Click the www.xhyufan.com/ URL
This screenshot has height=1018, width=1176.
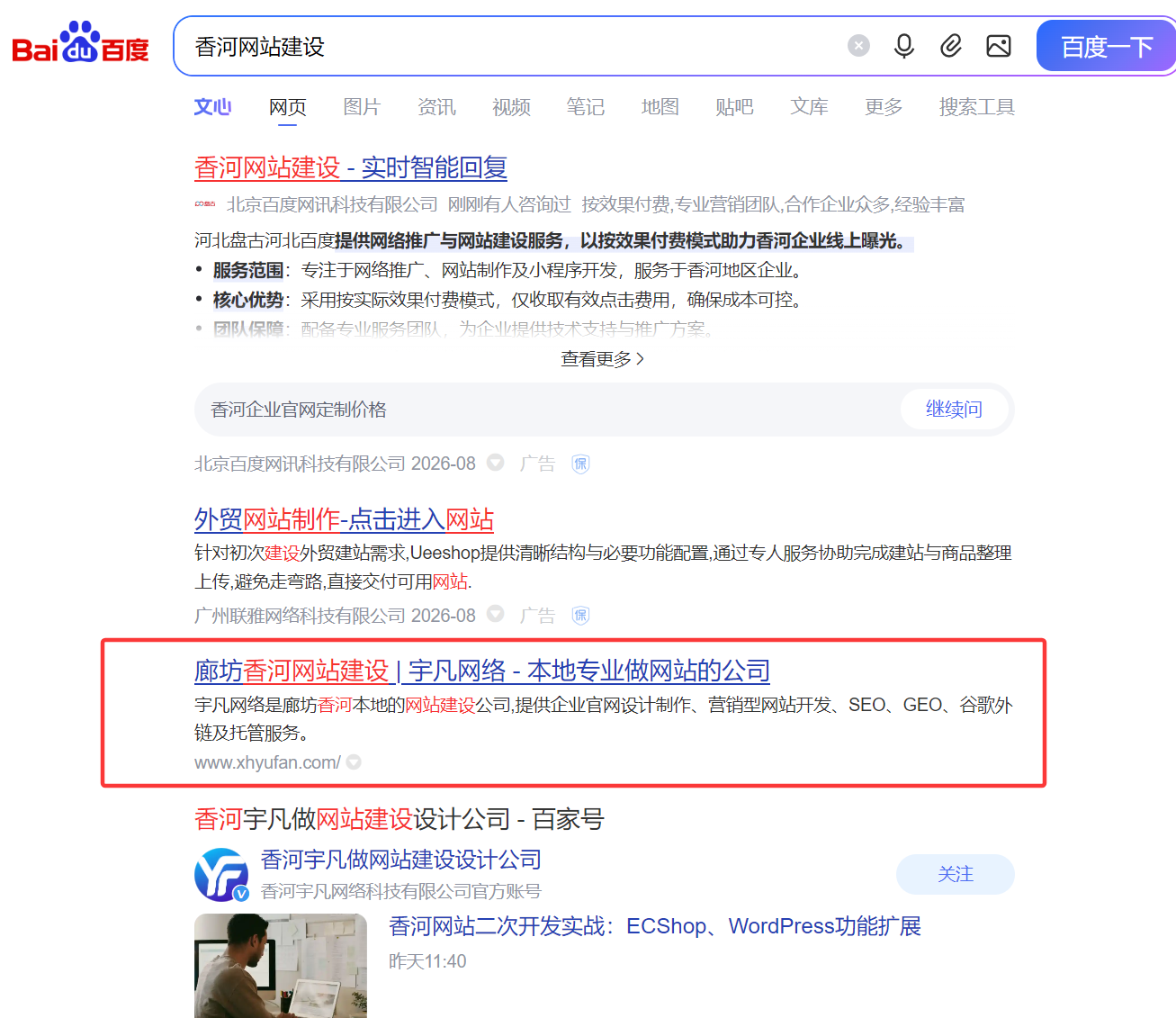point(267,762)
